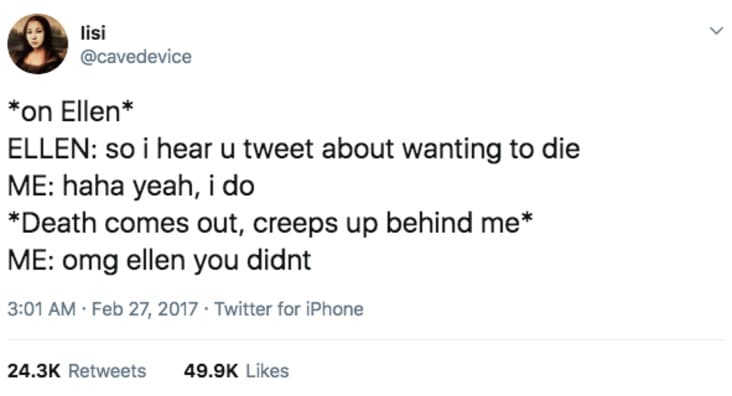The image size is (732, 396).
Task: Click the 'Death comes out' tweet line
Action: click(270, 223)
